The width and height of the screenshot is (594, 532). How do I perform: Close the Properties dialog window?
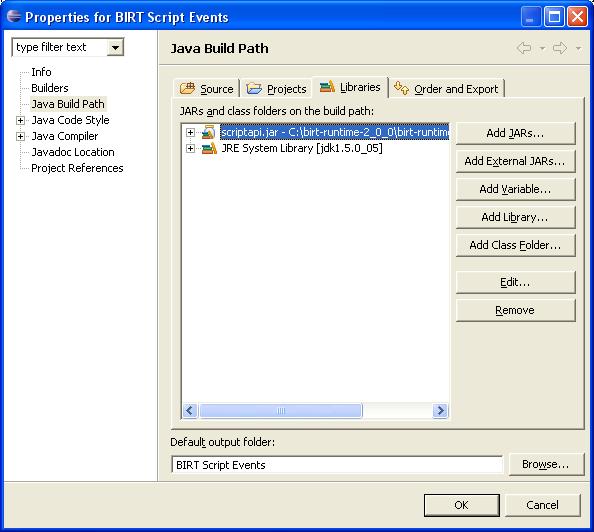577,17
